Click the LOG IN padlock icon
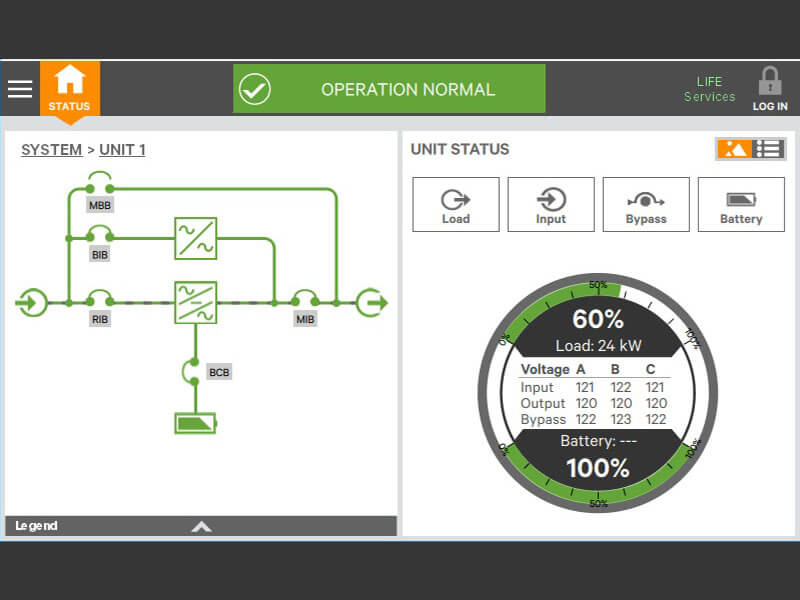800x600 pixels. tap(770, 82)
